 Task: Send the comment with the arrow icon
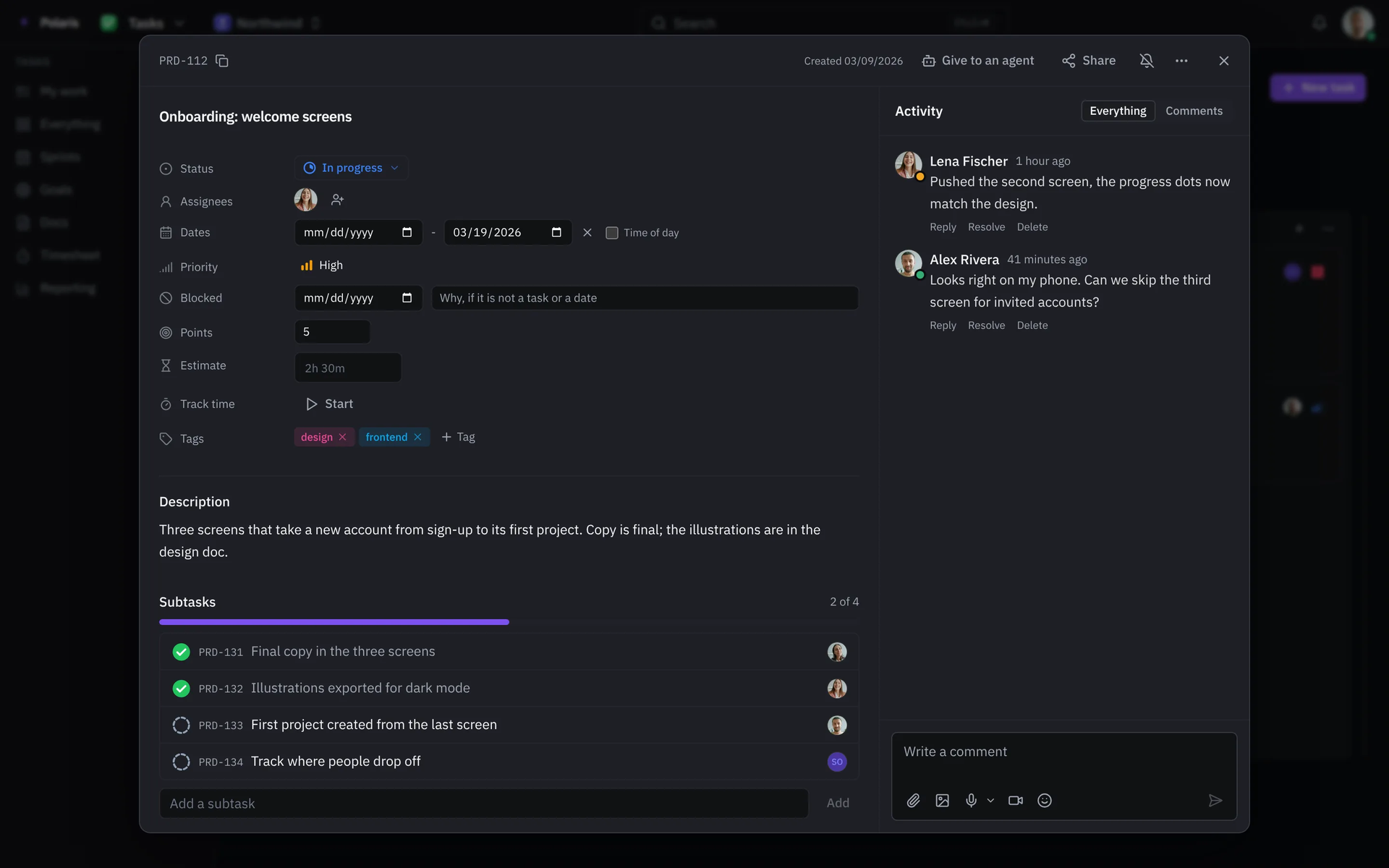click(1215, 800)
